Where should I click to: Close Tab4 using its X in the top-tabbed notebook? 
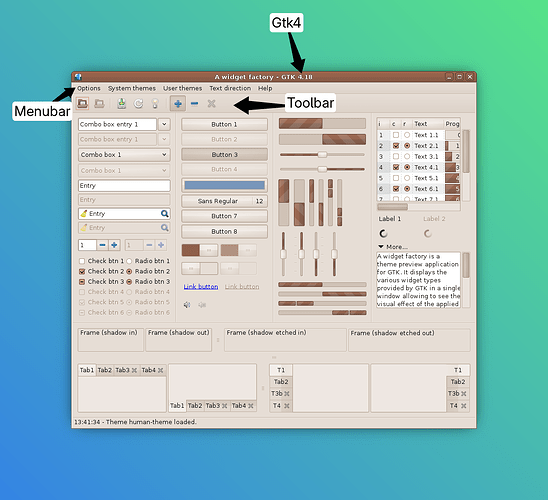[x=160, y=370]
